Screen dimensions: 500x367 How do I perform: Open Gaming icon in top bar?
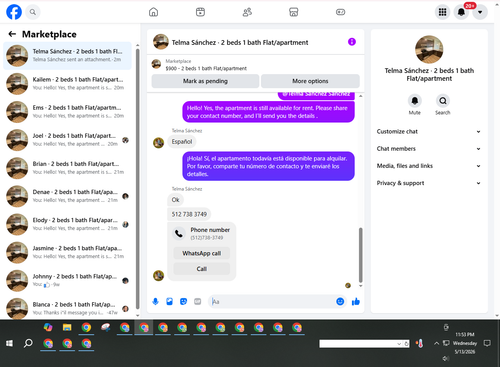[340, 12]
